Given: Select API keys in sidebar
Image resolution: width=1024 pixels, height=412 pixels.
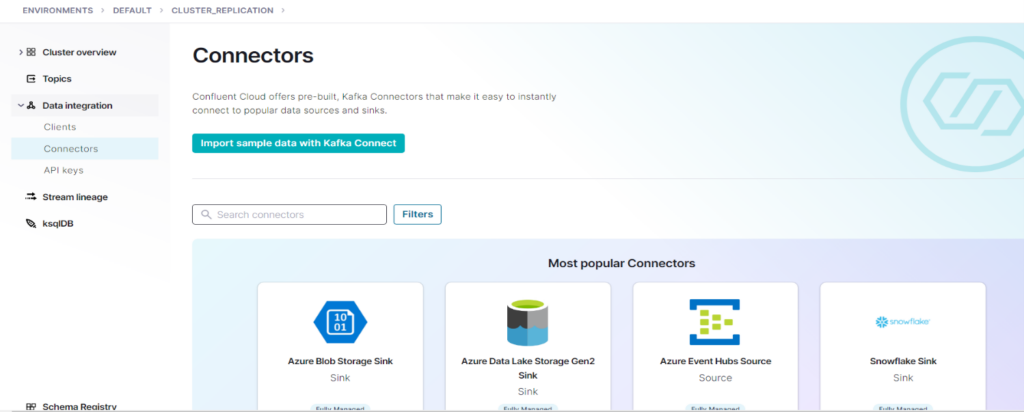Looking at the screenshot, I should tap(64, 170).
